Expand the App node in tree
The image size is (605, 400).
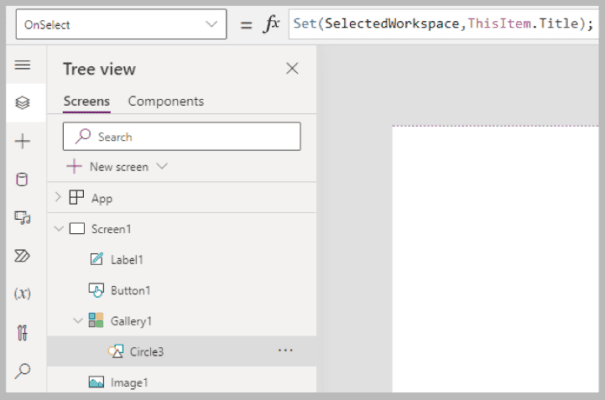pos(58,197)
